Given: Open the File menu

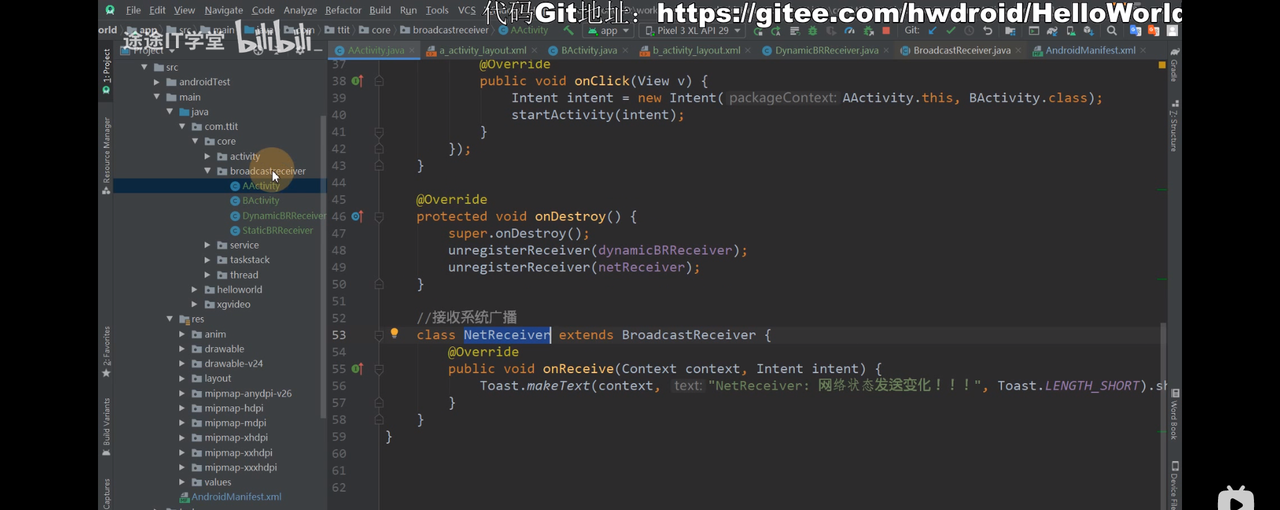Looking at the screenshot, I should coord(133,10).
